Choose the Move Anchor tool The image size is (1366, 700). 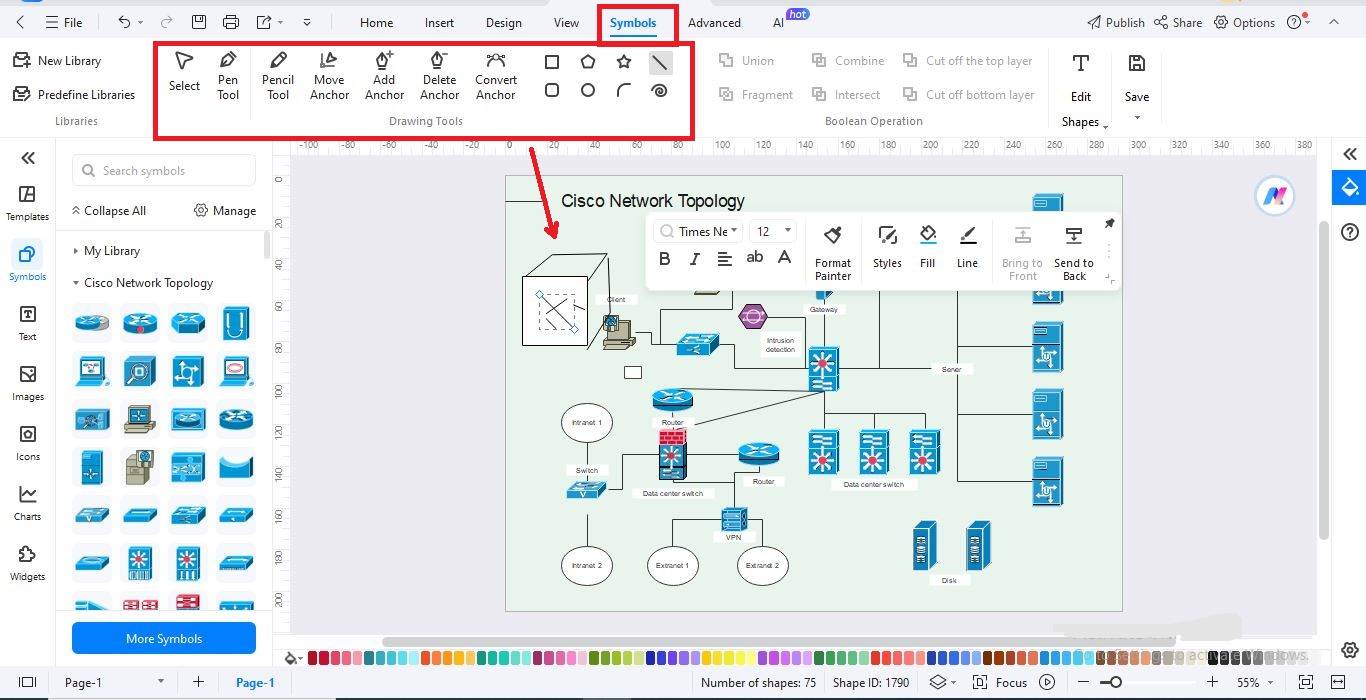point(329,76)
